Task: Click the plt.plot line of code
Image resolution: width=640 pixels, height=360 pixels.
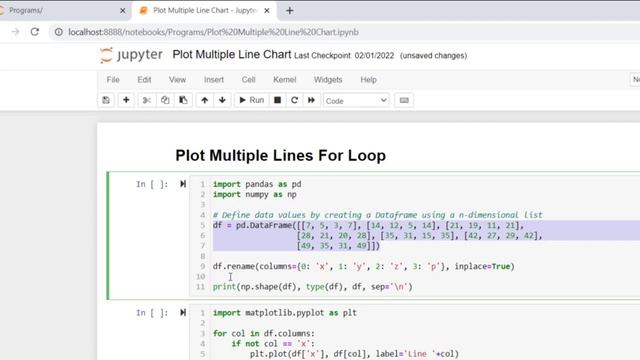Action: point(354,353)
